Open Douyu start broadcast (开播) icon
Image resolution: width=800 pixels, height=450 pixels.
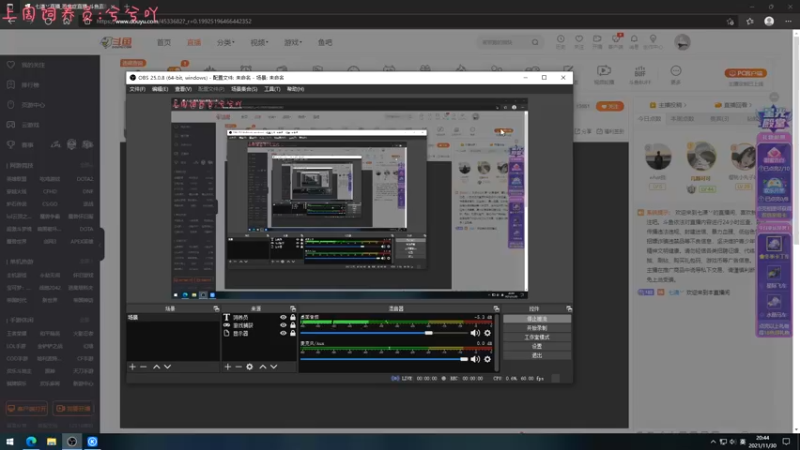coord(597,39)
